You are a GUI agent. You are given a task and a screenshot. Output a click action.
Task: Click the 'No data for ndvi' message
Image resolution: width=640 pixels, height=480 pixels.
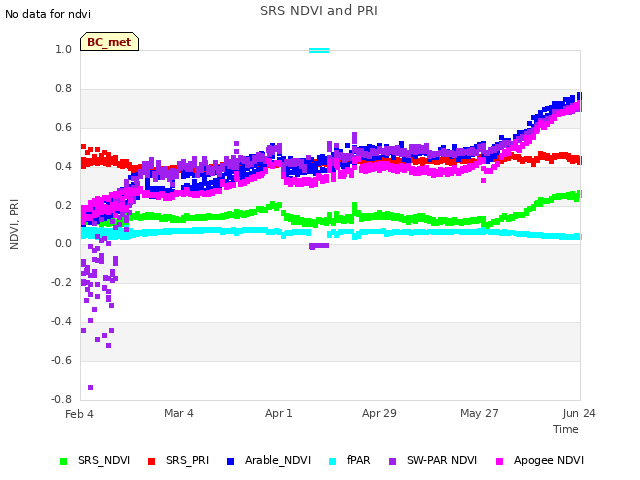click(48, 14)
